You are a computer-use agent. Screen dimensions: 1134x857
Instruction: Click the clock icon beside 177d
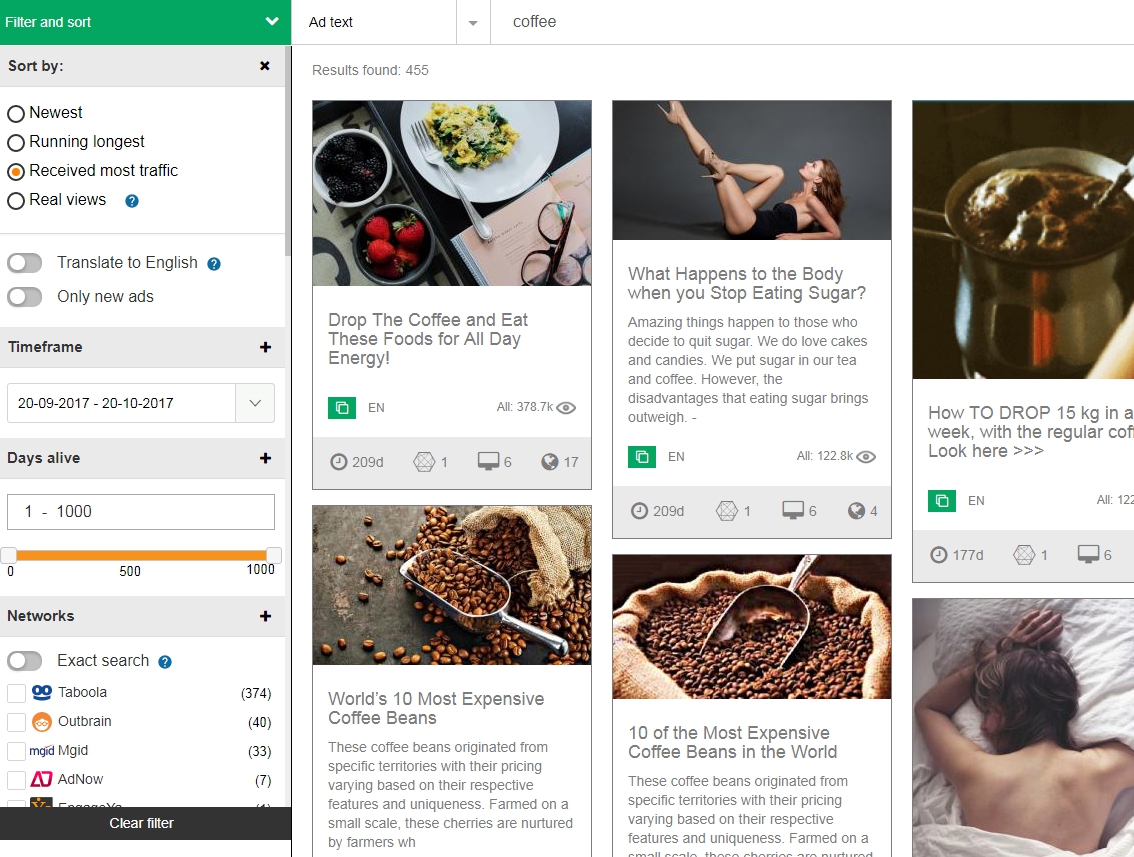939,555
